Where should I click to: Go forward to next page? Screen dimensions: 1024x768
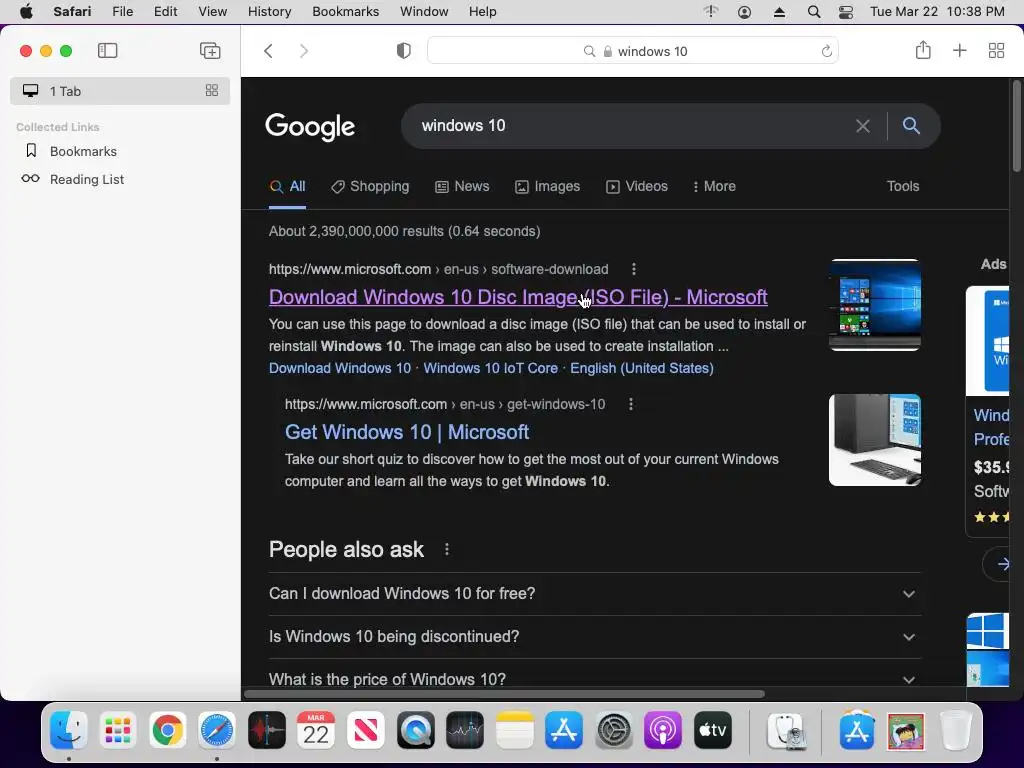coord(304,51)
